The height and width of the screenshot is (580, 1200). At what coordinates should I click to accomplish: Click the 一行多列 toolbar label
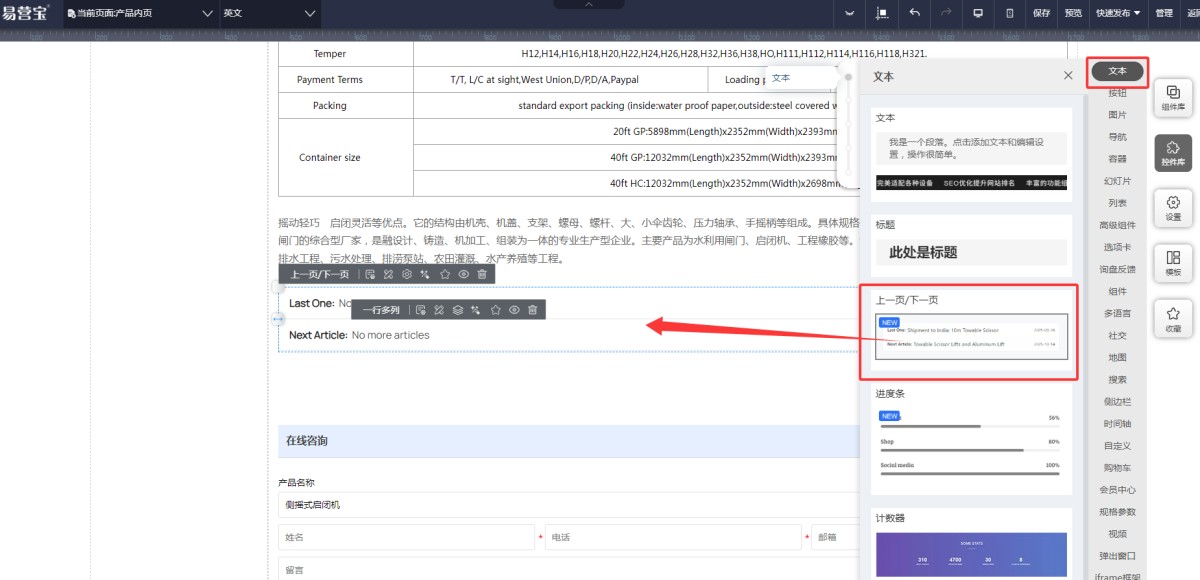pyautogui.click(x=381, y=310)
